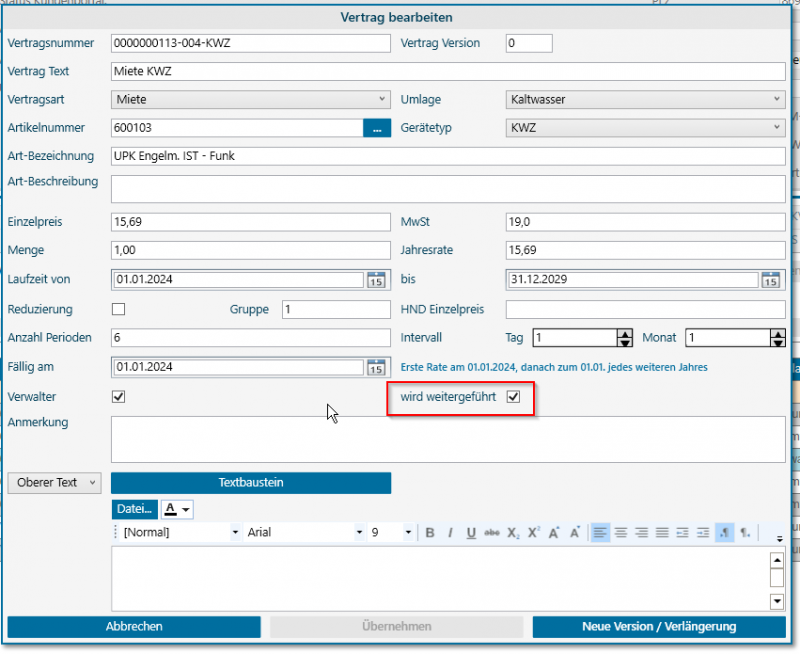This screenshot has width=800, height=654.
Task: Click into the Einzelpreis field
Action: (x=251, y=222)
